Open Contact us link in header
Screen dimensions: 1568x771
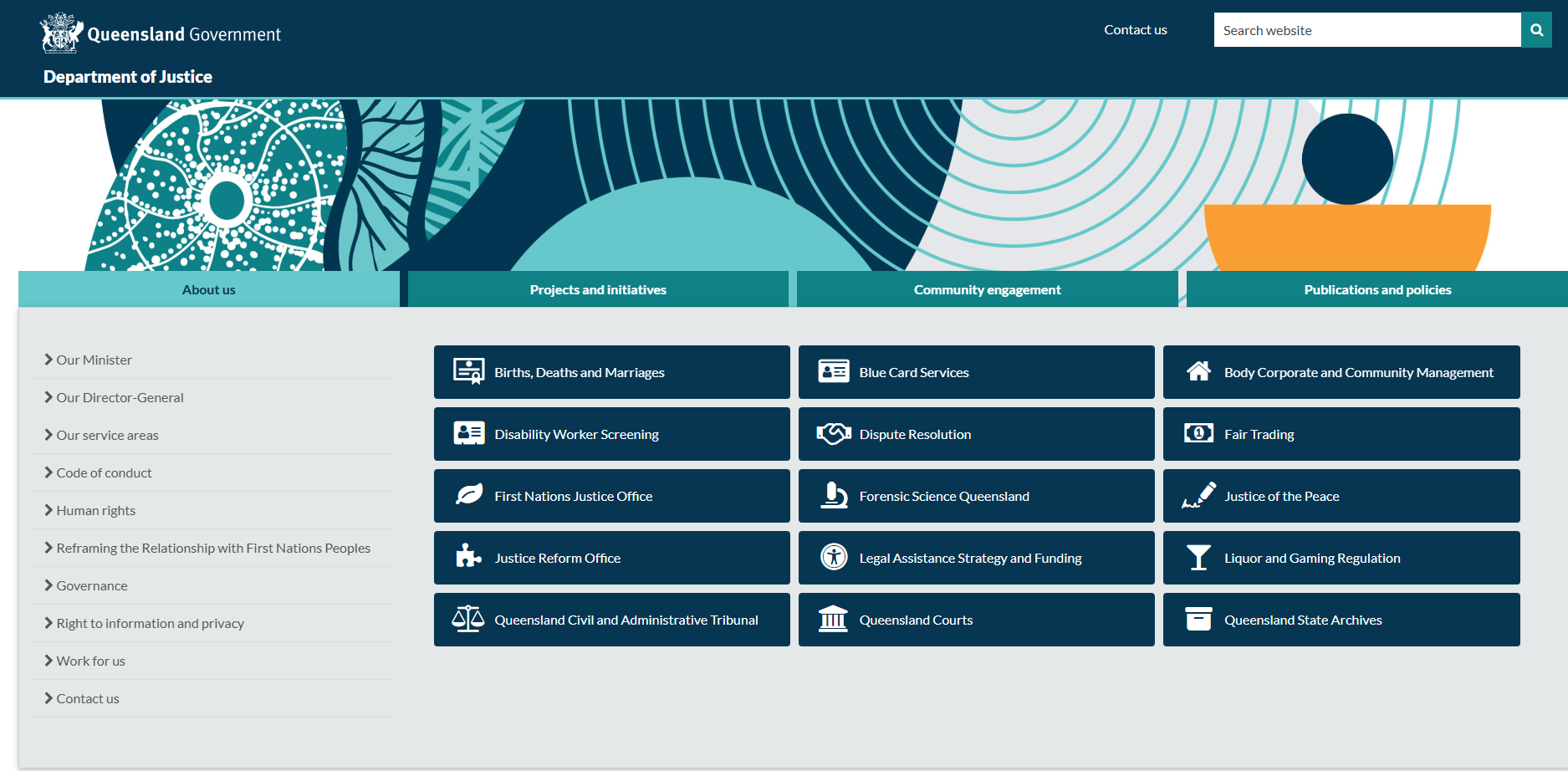tap(1136, 30)
